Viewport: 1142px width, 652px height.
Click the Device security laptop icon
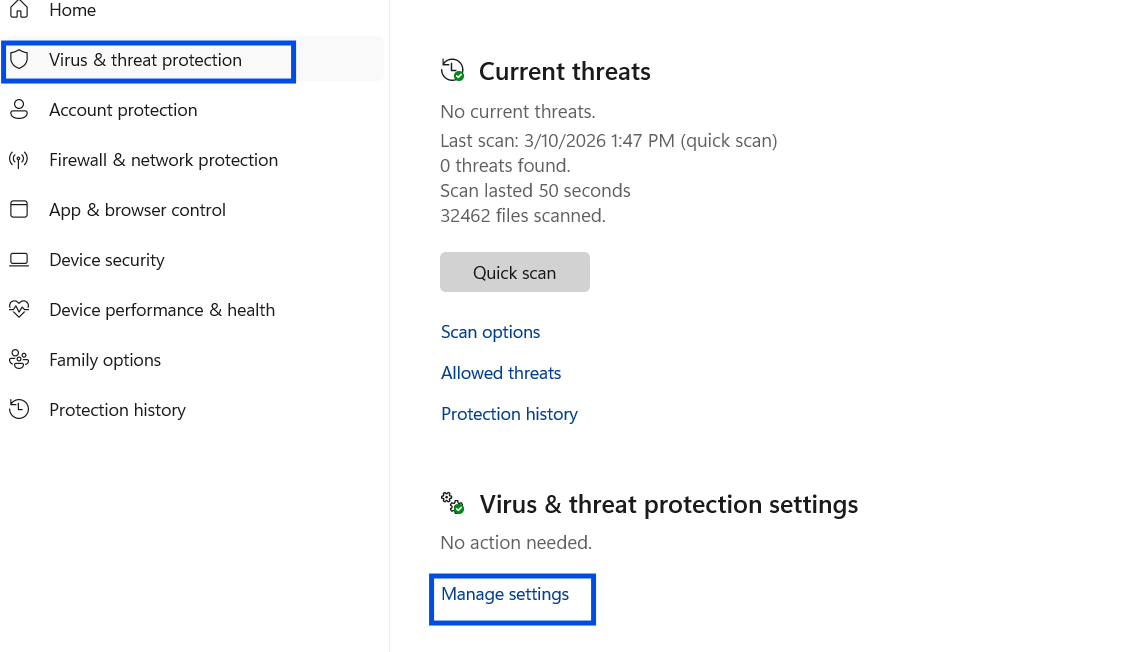tap(18, 260)
